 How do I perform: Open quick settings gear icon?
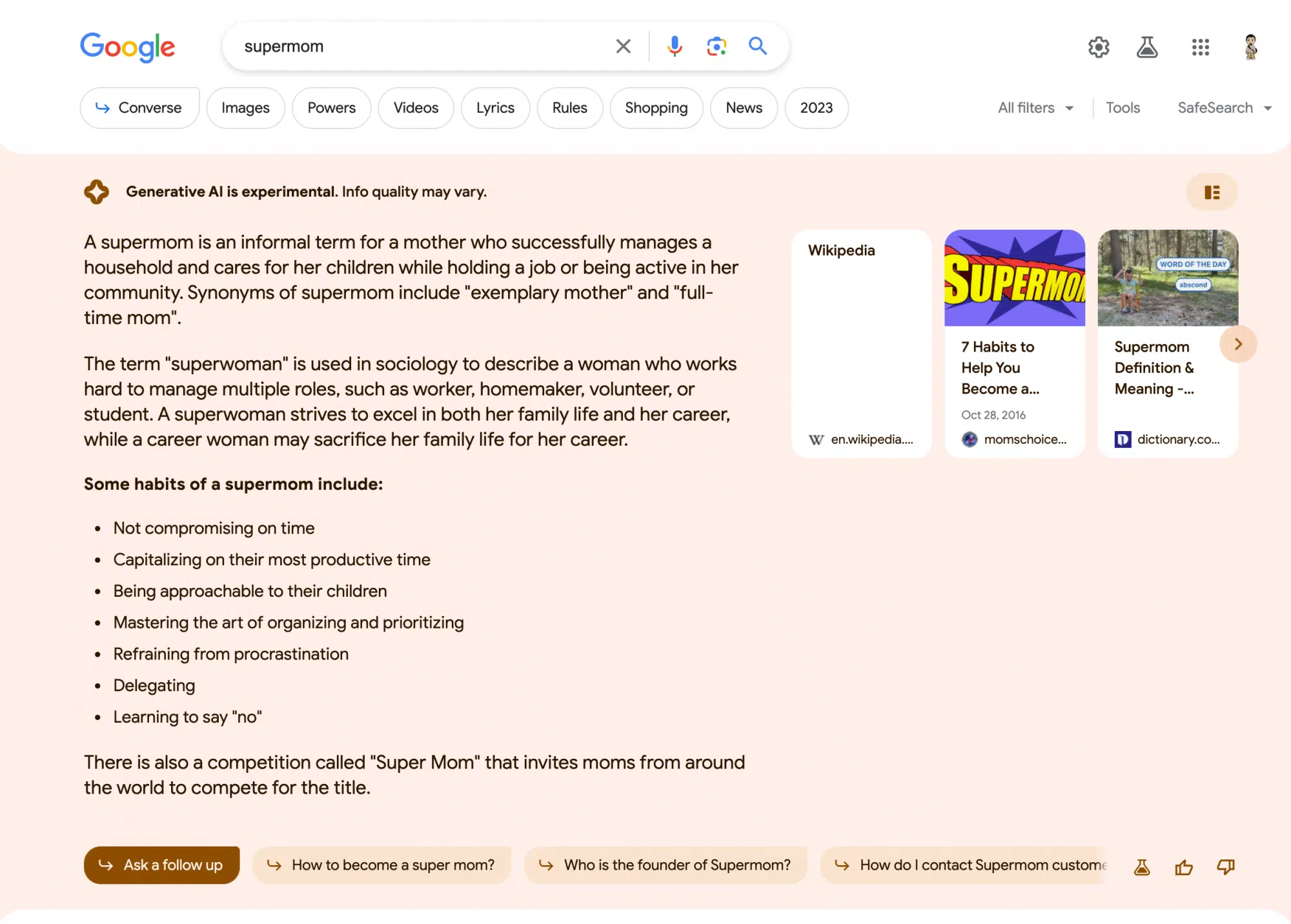pyautogui.click(x=1099, y=47)
